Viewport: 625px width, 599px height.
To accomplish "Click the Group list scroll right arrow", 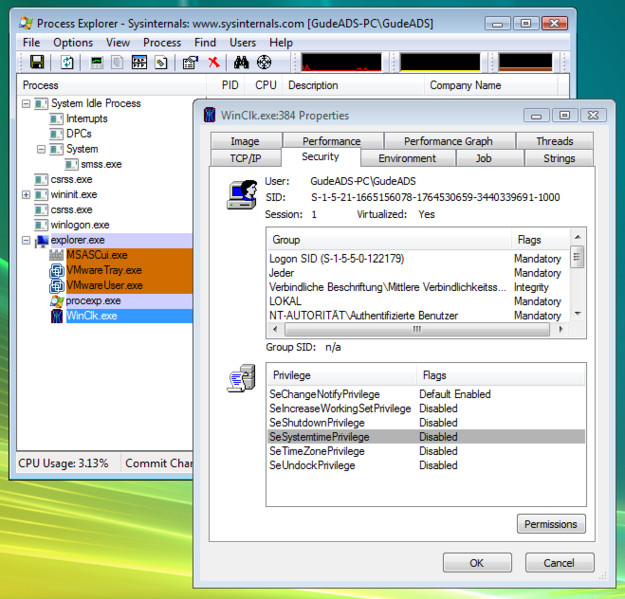I will [561, 329].
